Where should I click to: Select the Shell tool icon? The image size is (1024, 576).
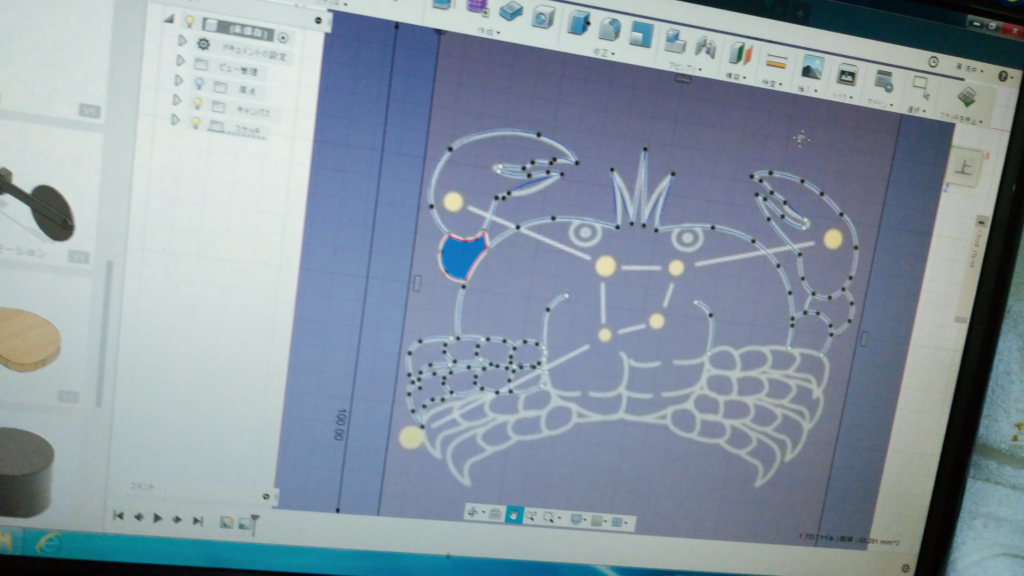pyautogui.click(x=641, y=34)
